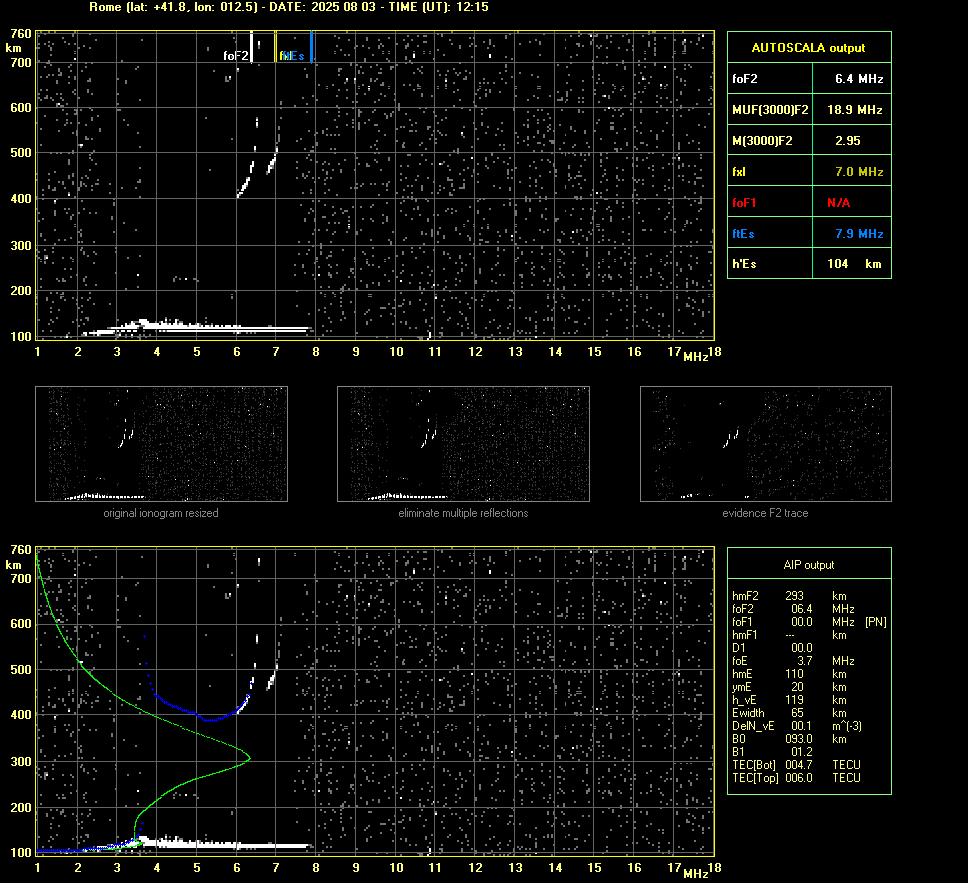Click the "original ionogram resized" caption
This screenshot has height=883, width=968.
(161, 513)
